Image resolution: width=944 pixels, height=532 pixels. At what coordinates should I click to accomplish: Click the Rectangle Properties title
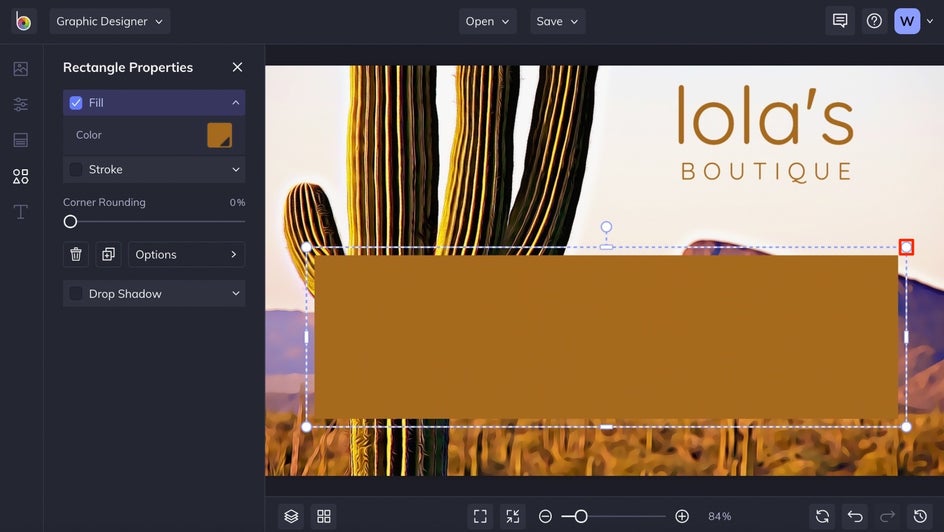click(x=128, y=67)
